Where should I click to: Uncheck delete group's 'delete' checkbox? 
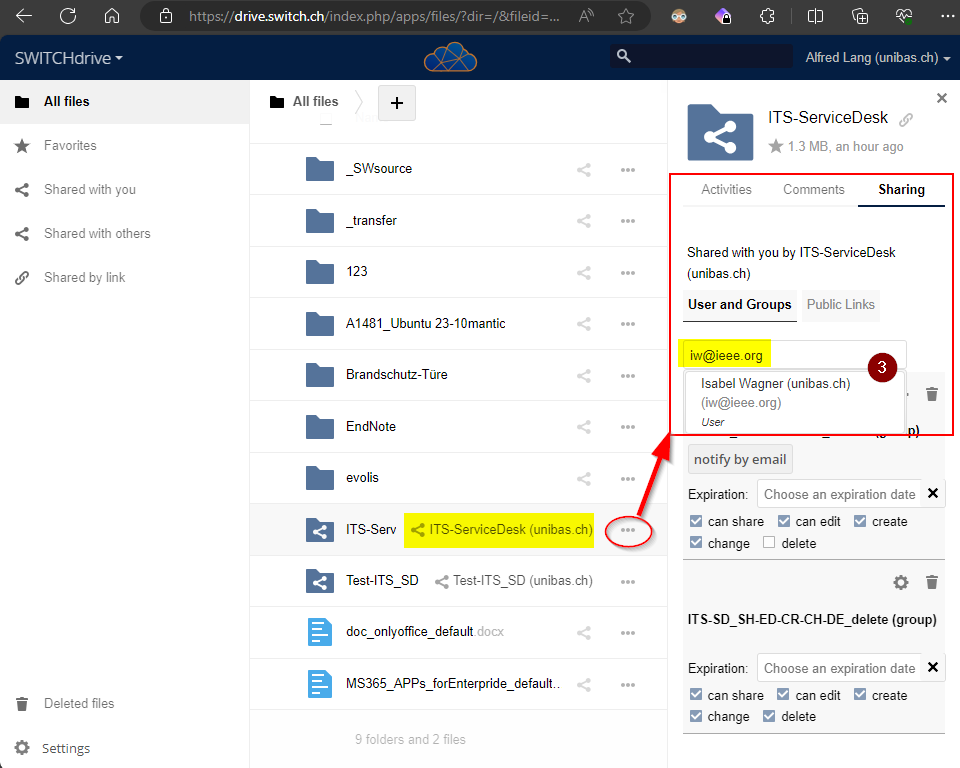pyautogui.click(x=769, y=716)
